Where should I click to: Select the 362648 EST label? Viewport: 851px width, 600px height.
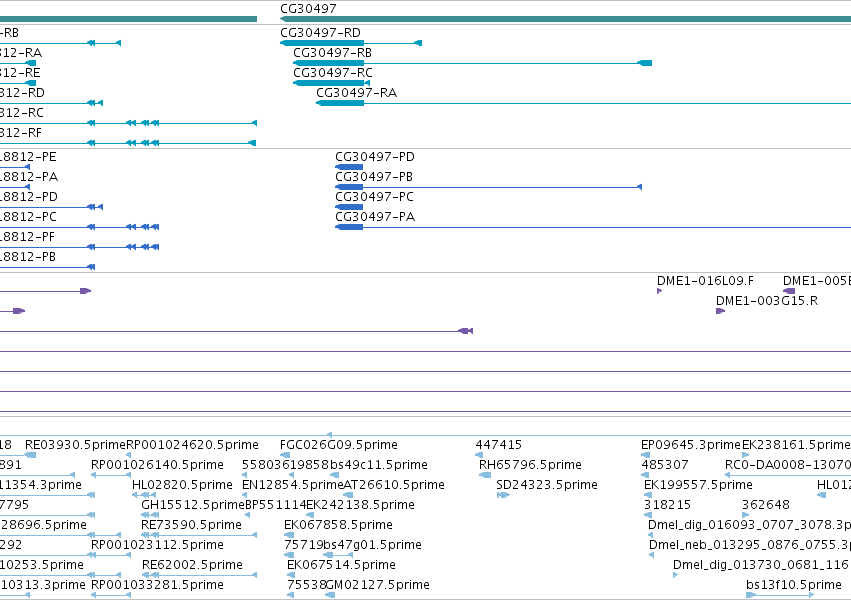tap(766, 505)
